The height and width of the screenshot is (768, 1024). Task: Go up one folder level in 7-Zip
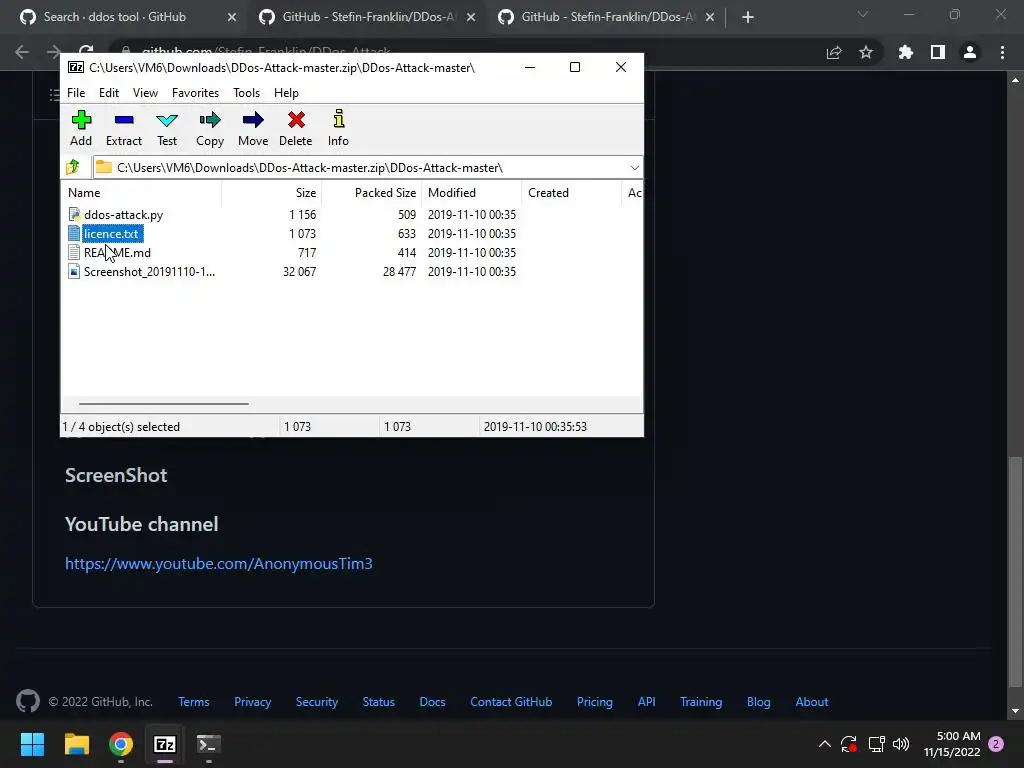tap(73, 167)
